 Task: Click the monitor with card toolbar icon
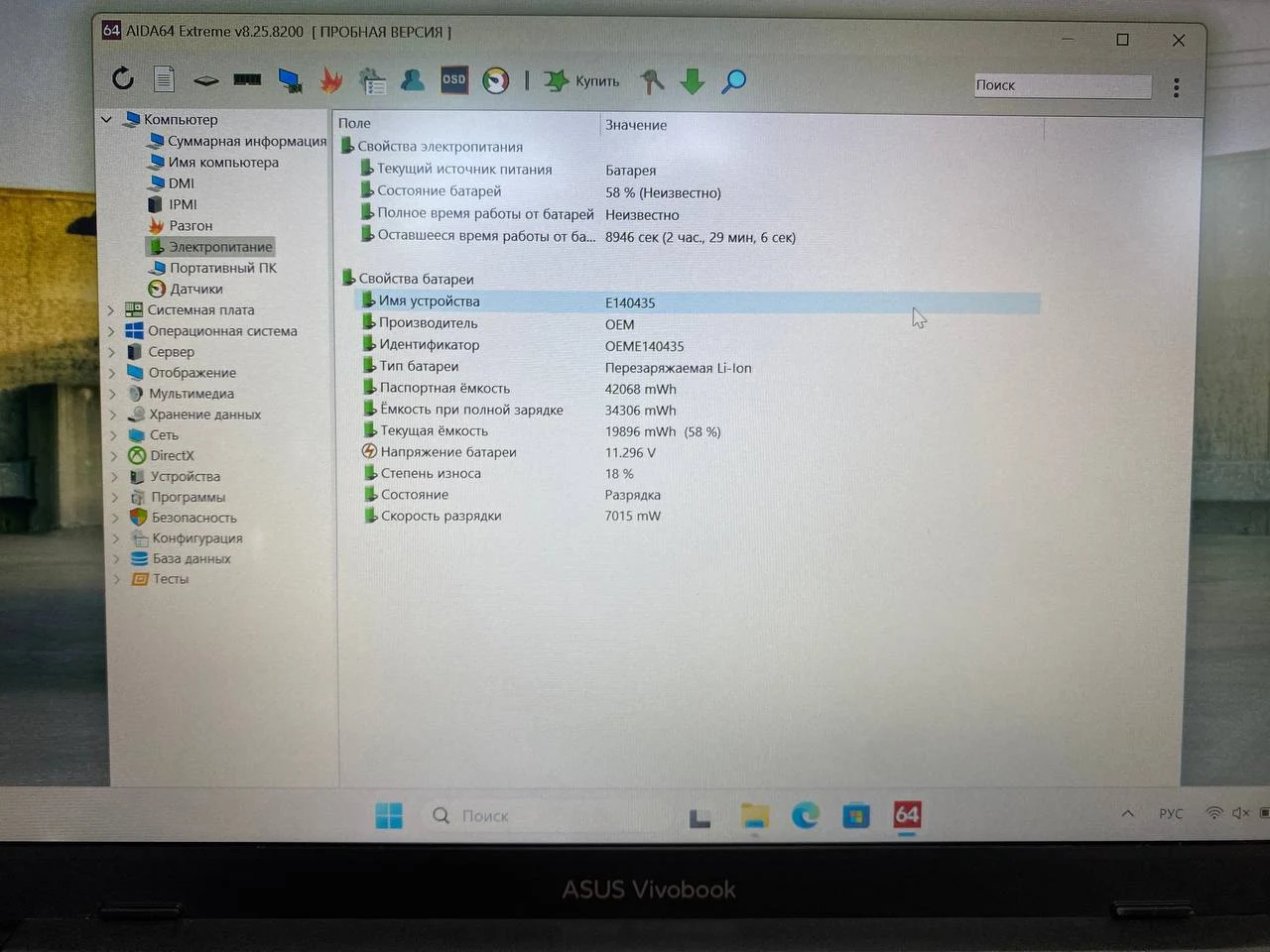(290, 80)
